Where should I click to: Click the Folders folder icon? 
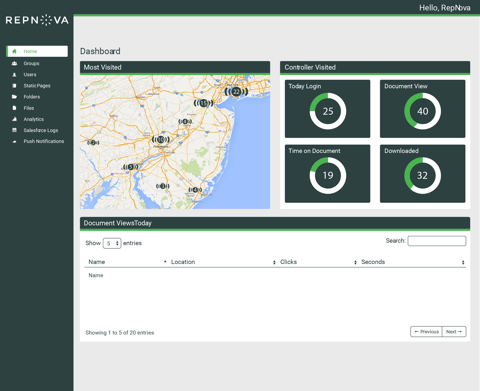[x=14, y=97]
